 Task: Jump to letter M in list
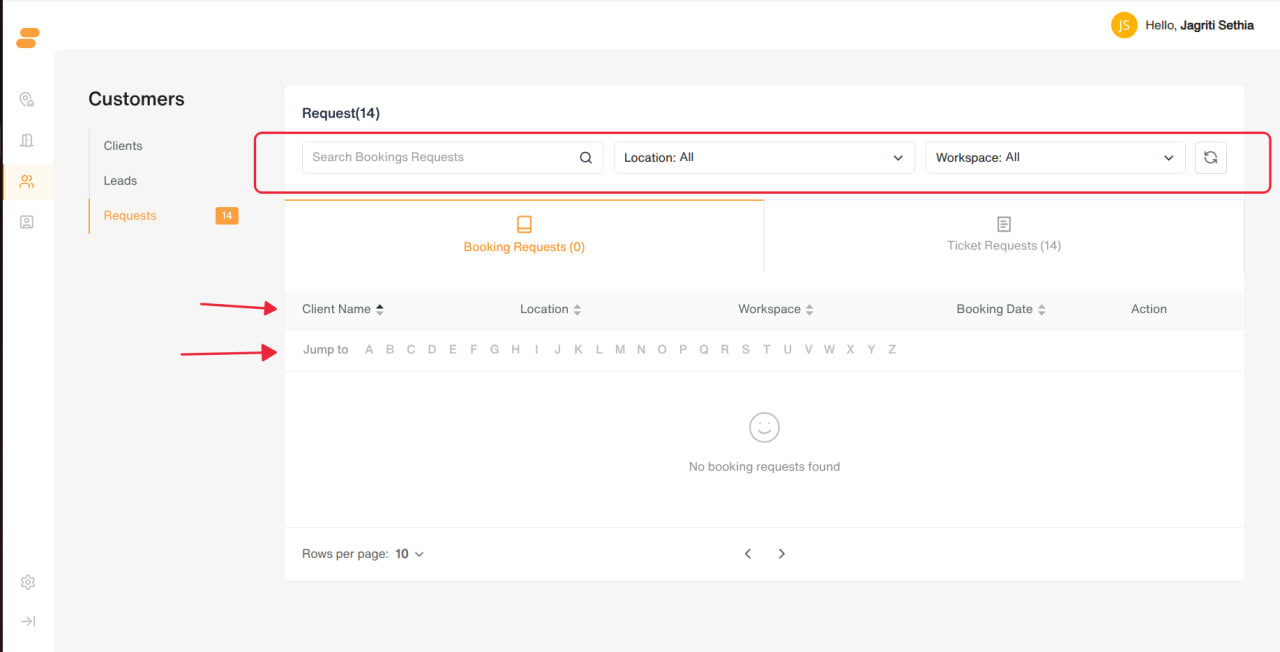point(620,349)
